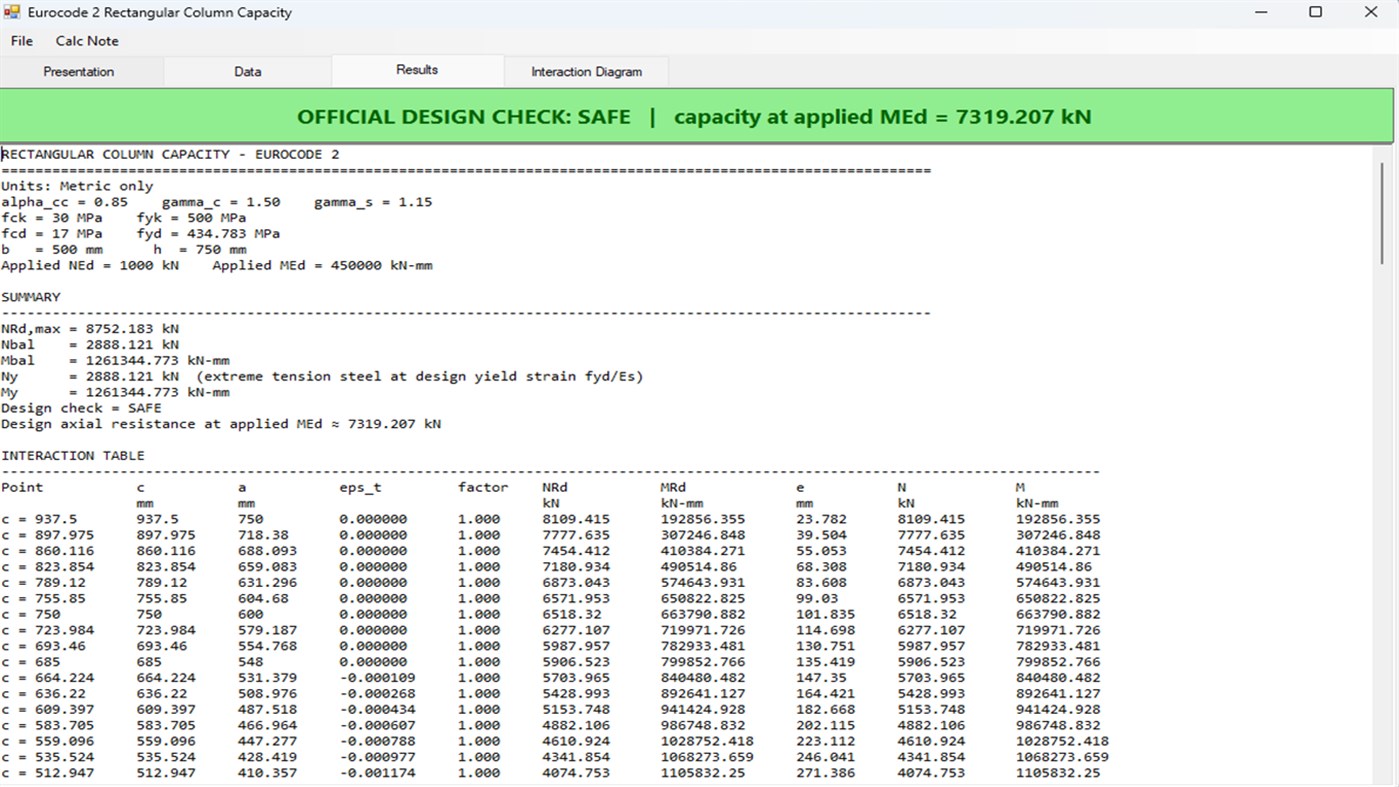Click the text 'fck = 30 MPa'
The image size is (1399, 787).
click(x=52, y=218)
